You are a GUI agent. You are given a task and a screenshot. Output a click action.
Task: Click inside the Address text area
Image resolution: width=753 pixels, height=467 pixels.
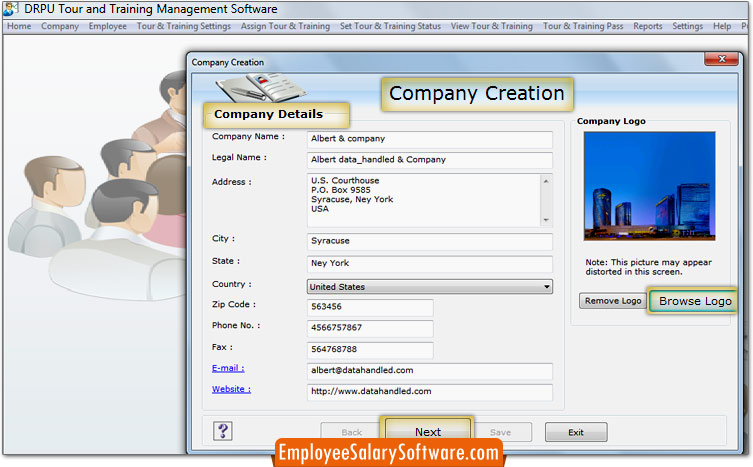424,200
